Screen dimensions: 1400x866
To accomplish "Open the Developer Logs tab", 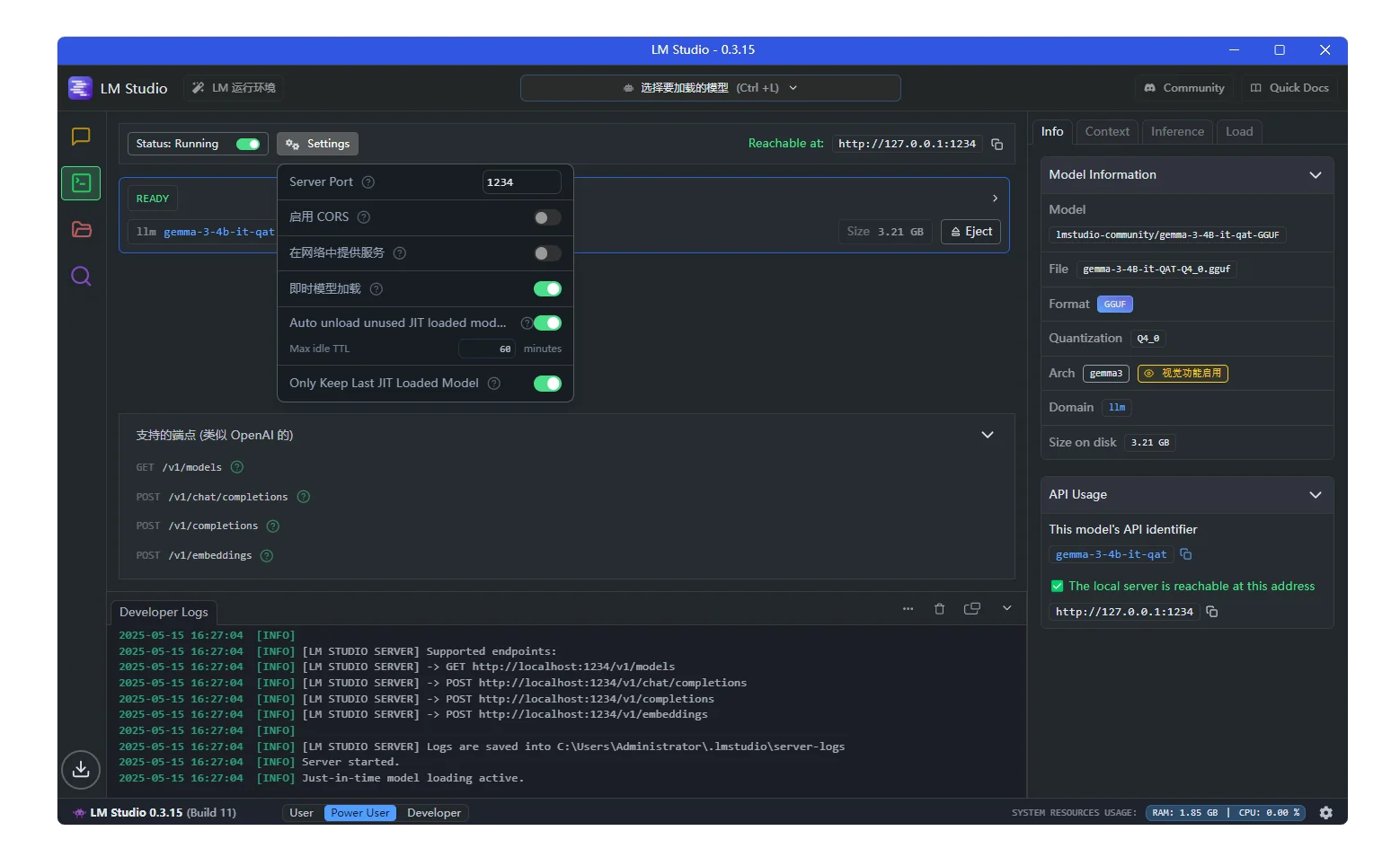I will (164, 613).
